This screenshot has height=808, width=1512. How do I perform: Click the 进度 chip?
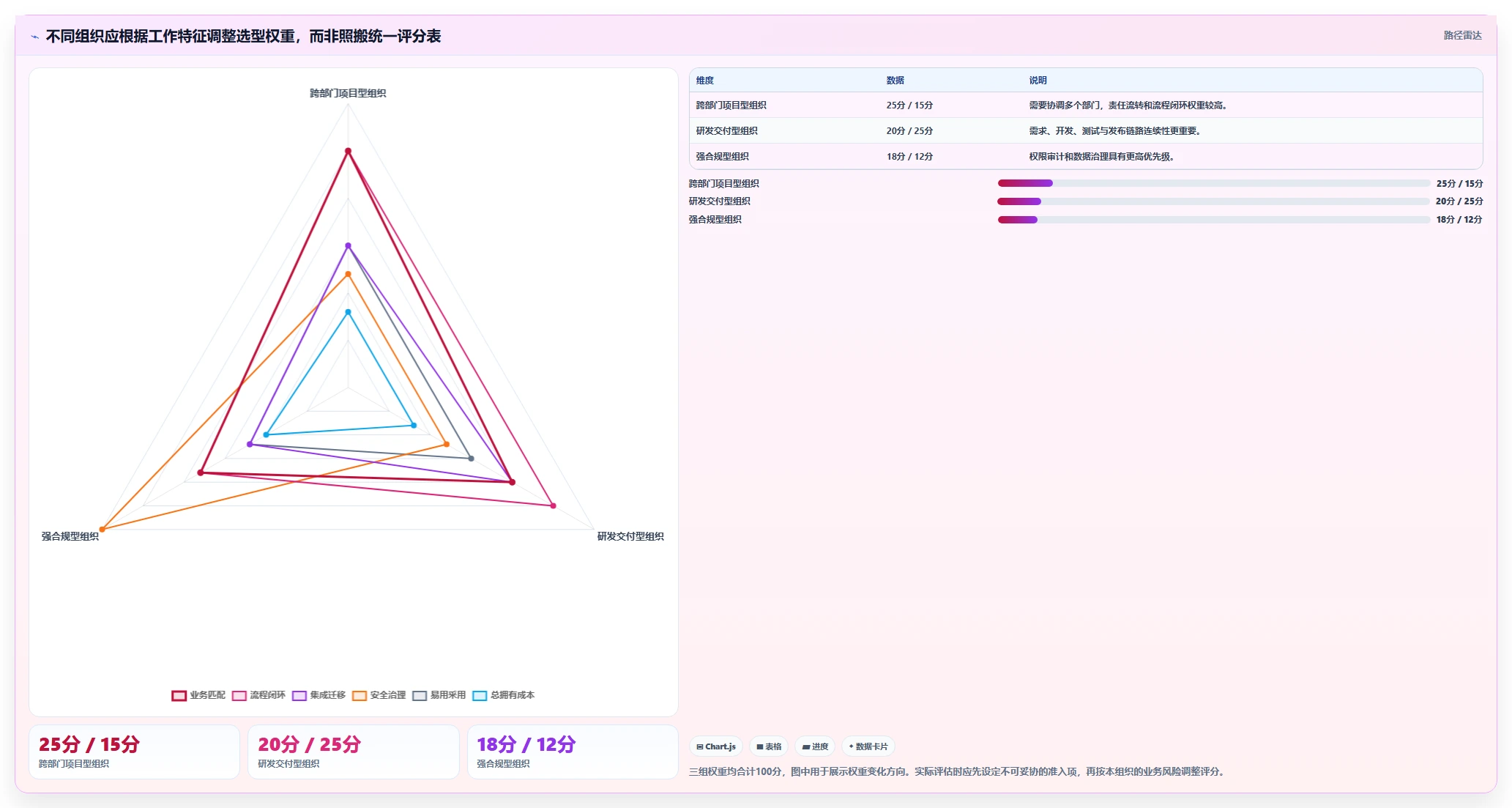(x=815, y=746)
